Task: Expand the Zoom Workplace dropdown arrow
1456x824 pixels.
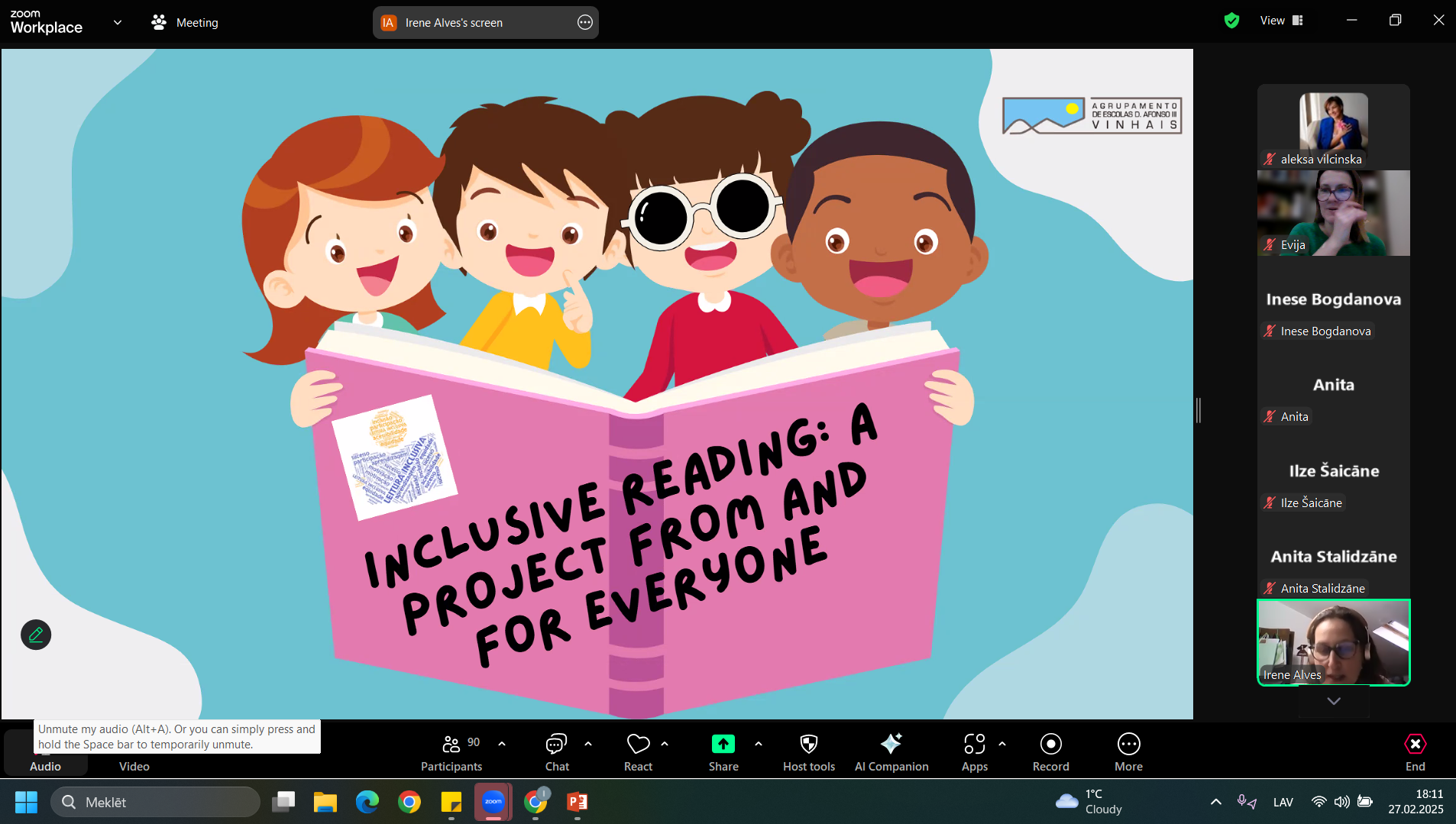Action: 118,23
